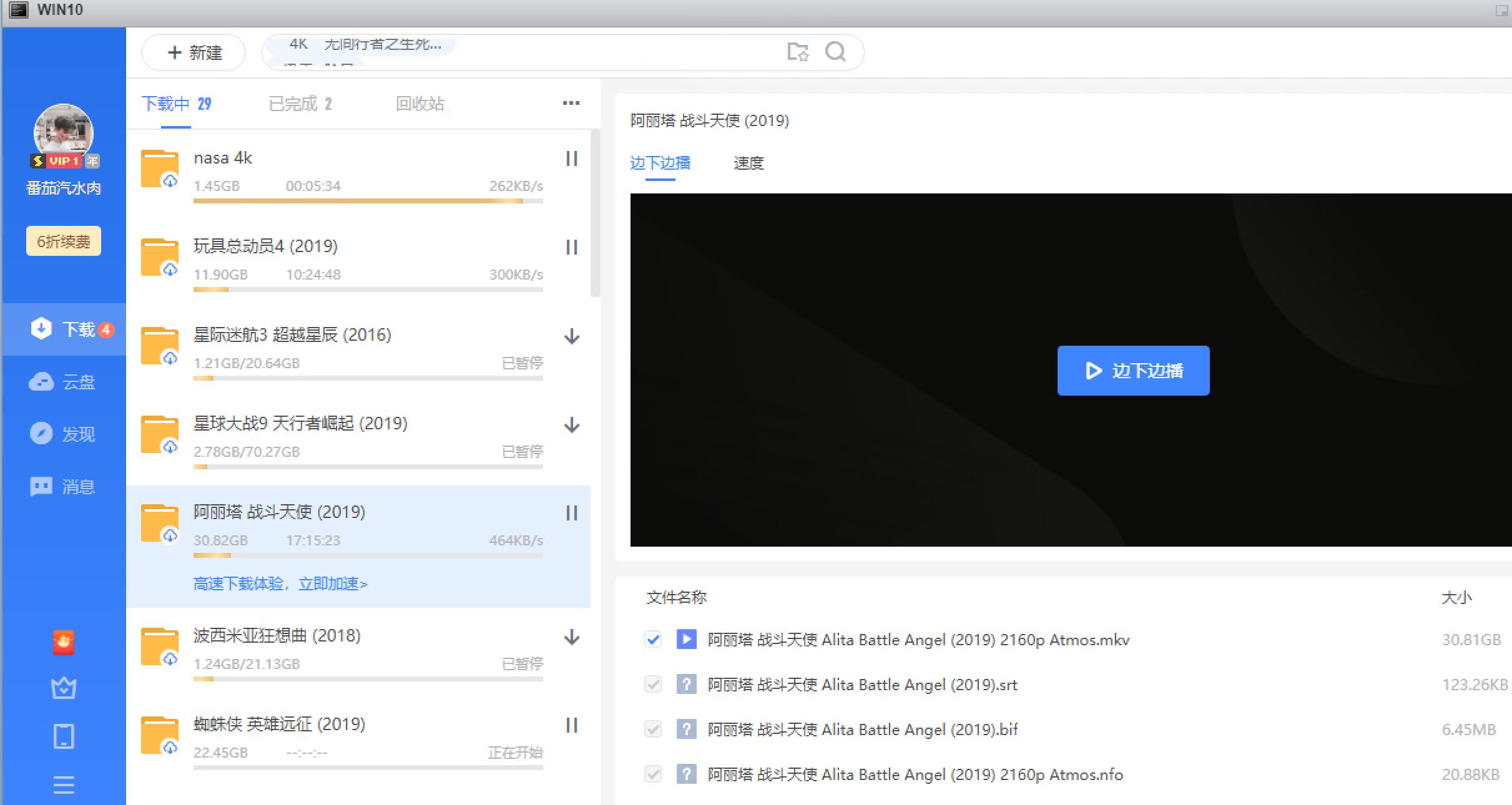Viewport: 1512px width, 805px height.
Task: Open the ... more options menu
Action: click(x=570, y=103)
